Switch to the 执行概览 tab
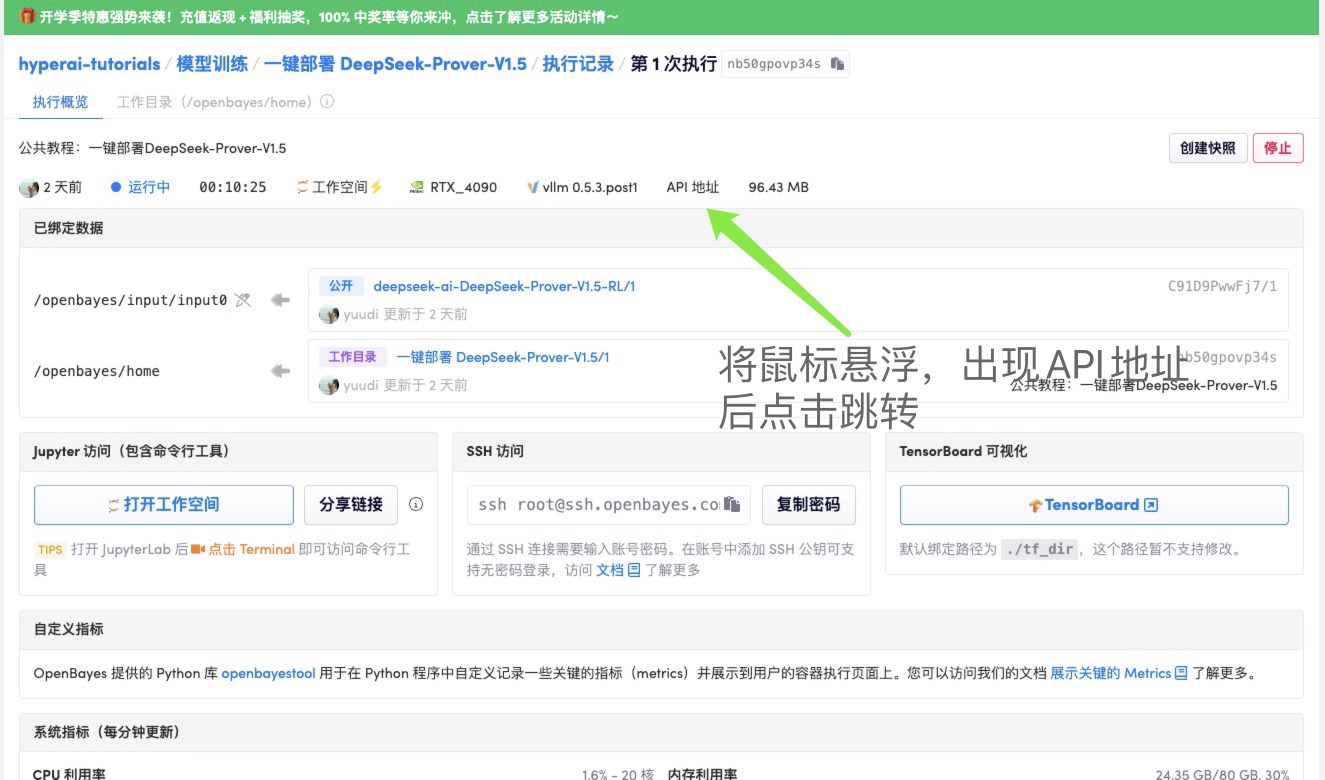 click(x=60, y=102)
